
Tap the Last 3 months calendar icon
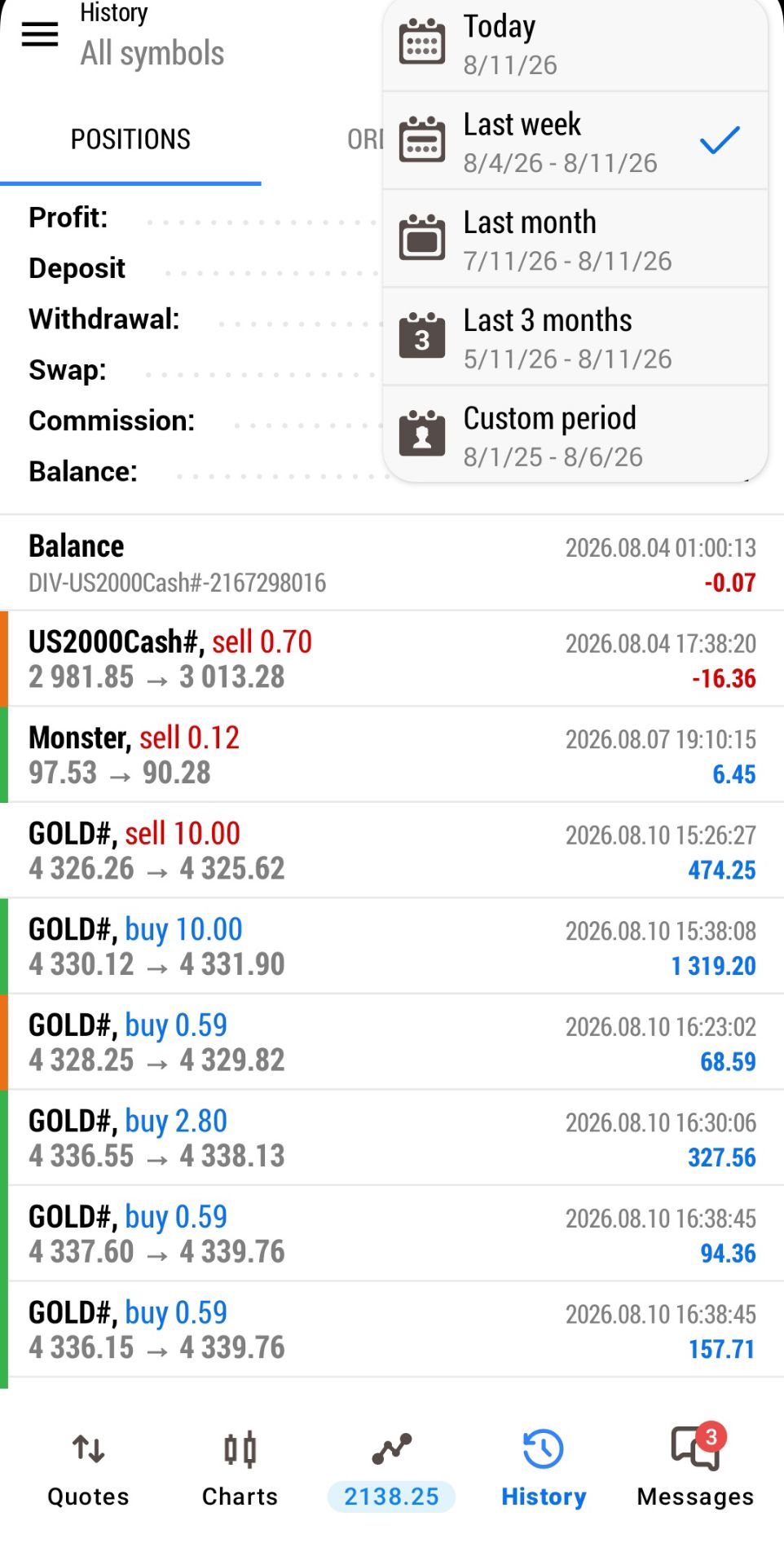click(422, 336)
